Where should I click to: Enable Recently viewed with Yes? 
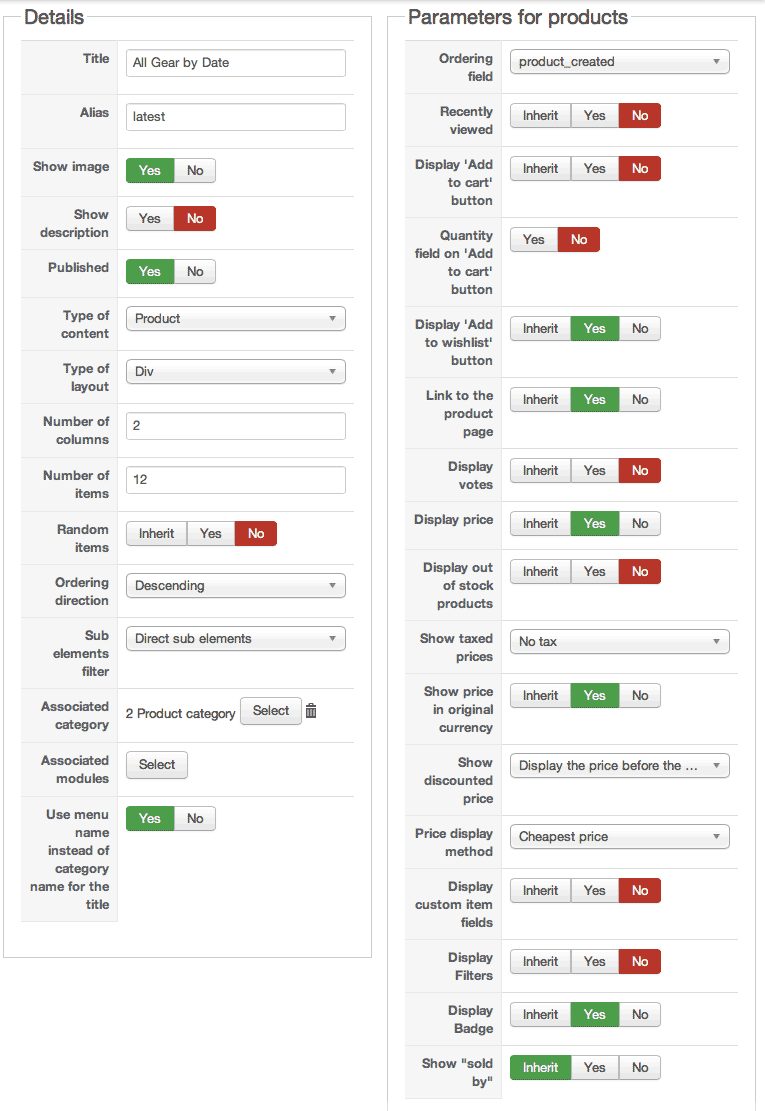tap(594, 115)
